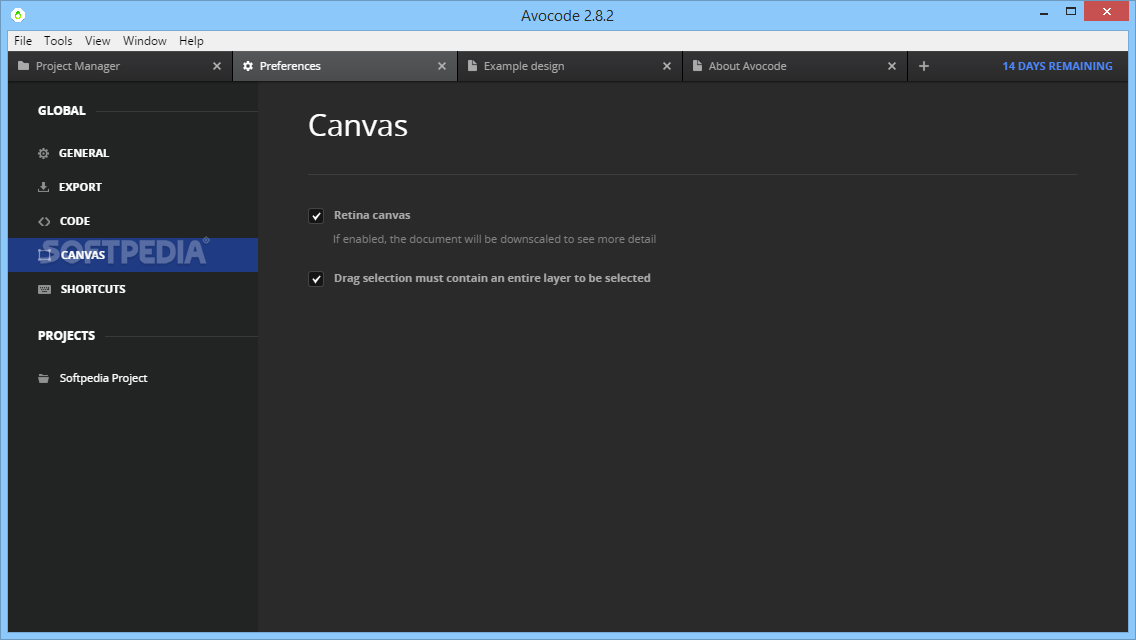Maximize the Avocode window

click(x=1071, y=12)
